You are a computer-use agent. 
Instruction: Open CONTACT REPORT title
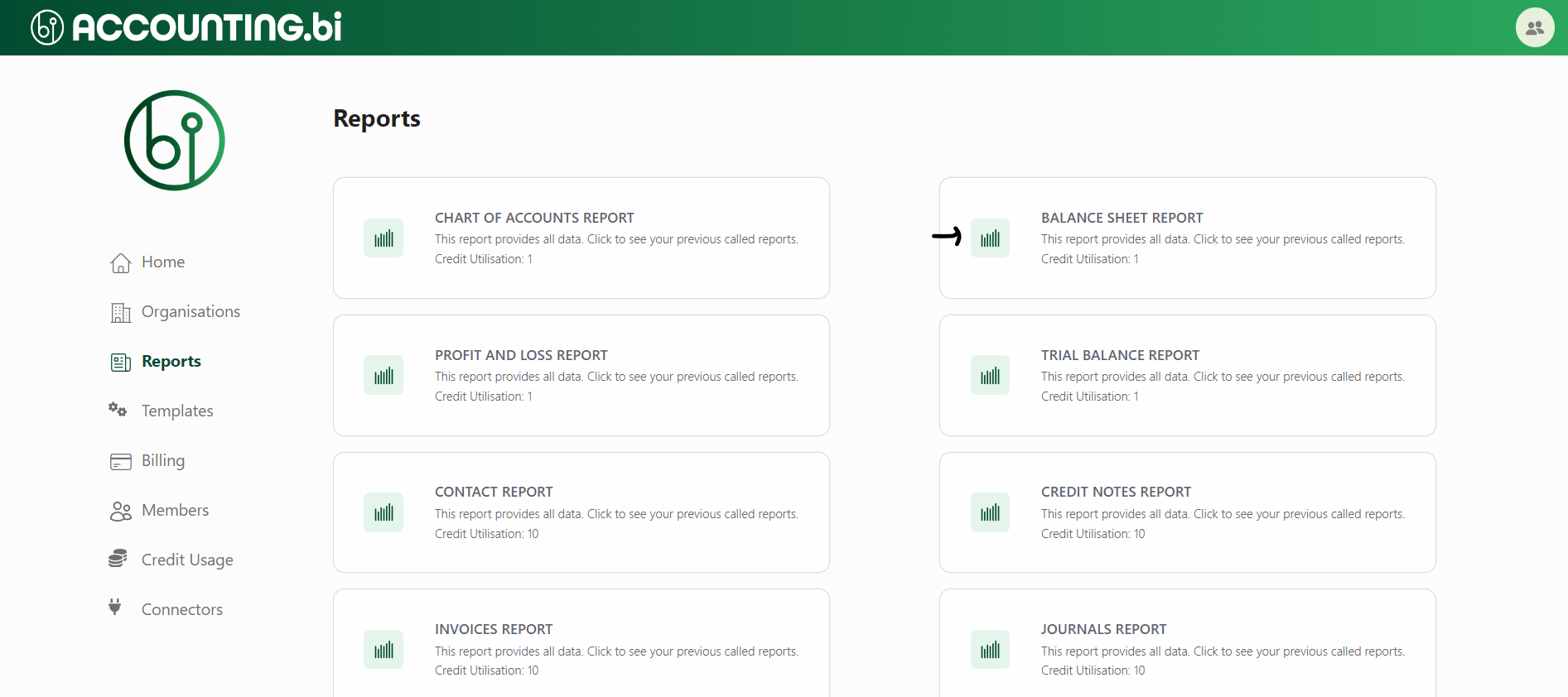(x=494, y=492)
